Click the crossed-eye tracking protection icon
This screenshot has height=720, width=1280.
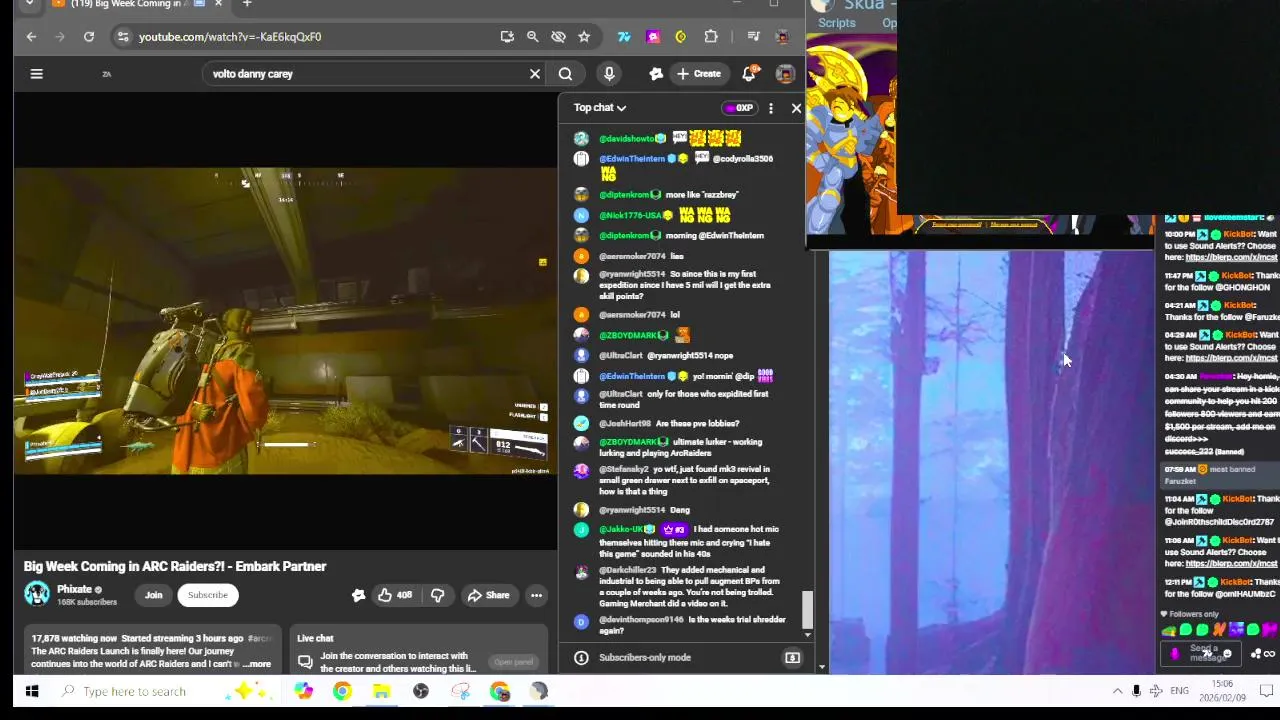coord(559,37)
